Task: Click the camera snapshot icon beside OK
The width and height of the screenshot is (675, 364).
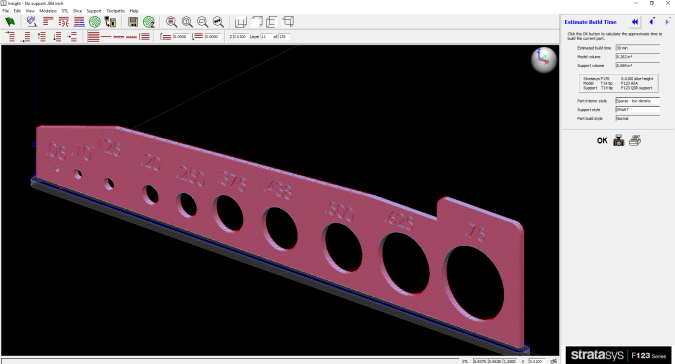Action: coord(619,141)
